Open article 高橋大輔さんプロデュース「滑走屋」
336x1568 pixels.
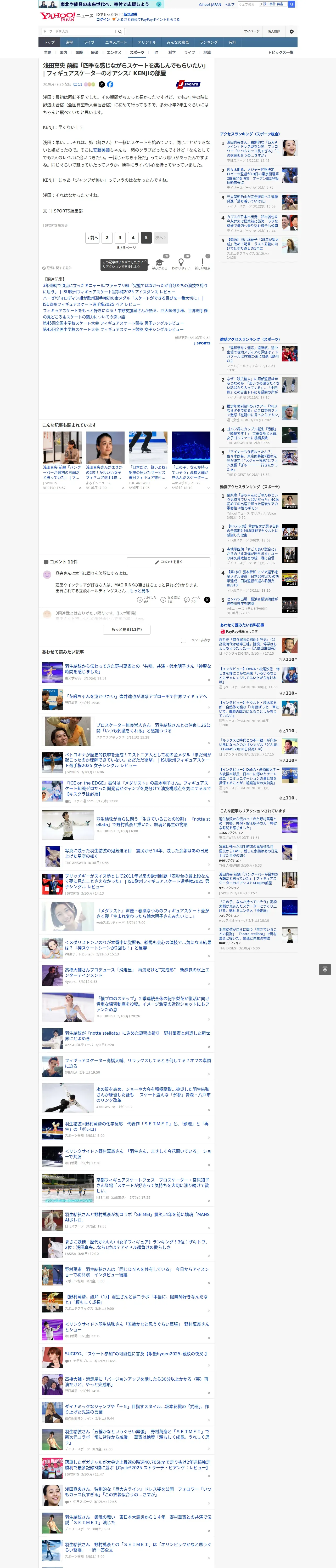[x=137, y=973]
